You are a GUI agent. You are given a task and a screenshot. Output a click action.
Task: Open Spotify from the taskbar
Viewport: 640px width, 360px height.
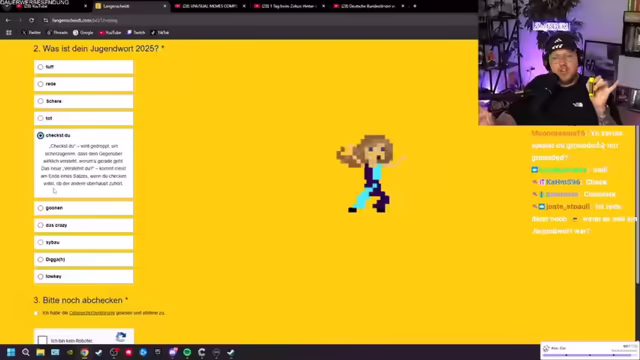point(187,352)
